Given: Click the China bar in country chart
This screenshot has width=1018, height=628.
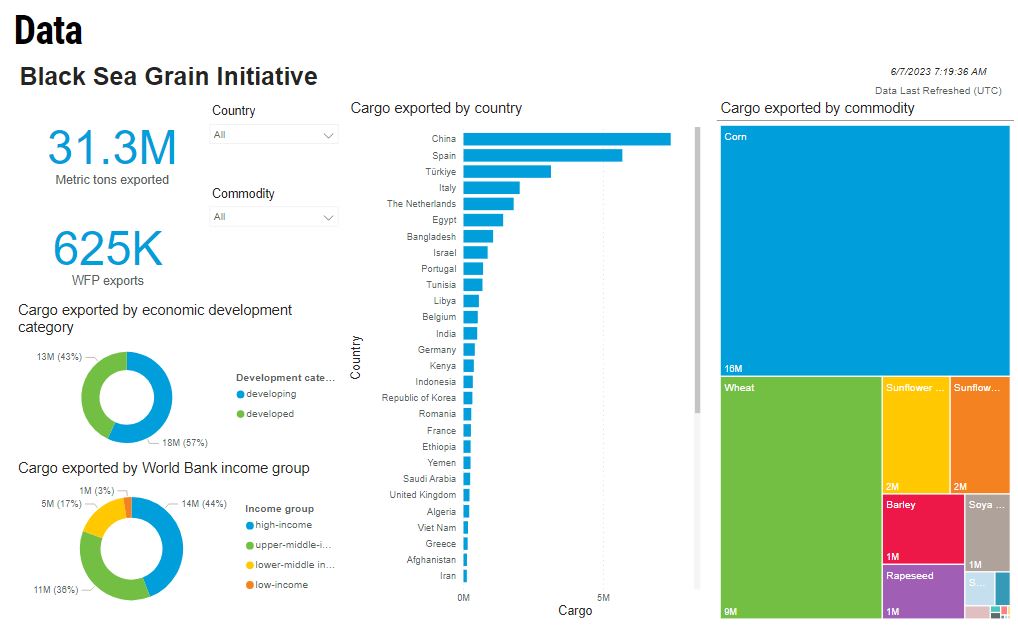Looking at the screenshot, I should pyautogui.click(x=567, y=139).
